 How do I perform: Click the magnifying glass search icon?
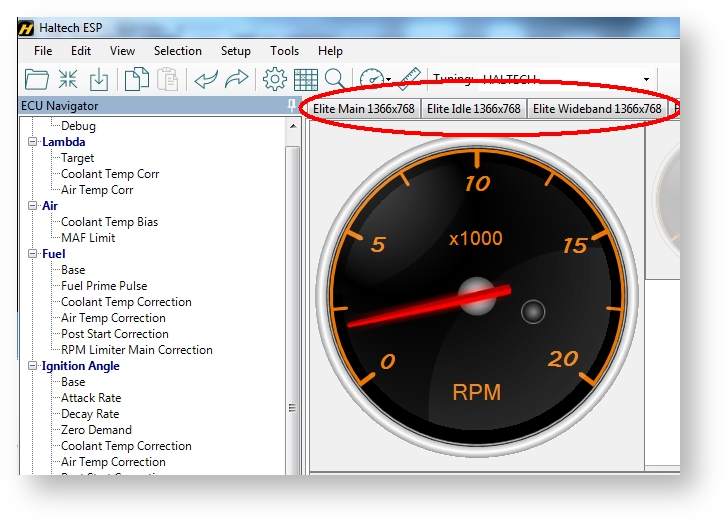tap(335, 79)
